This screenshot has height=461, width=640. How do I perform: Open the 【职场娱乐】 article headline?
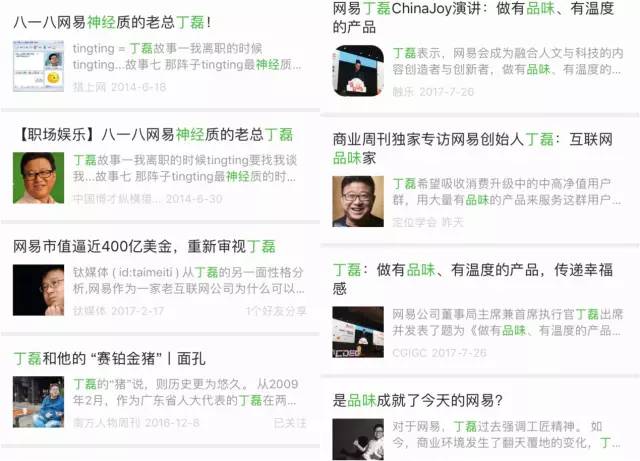point(155,134)
